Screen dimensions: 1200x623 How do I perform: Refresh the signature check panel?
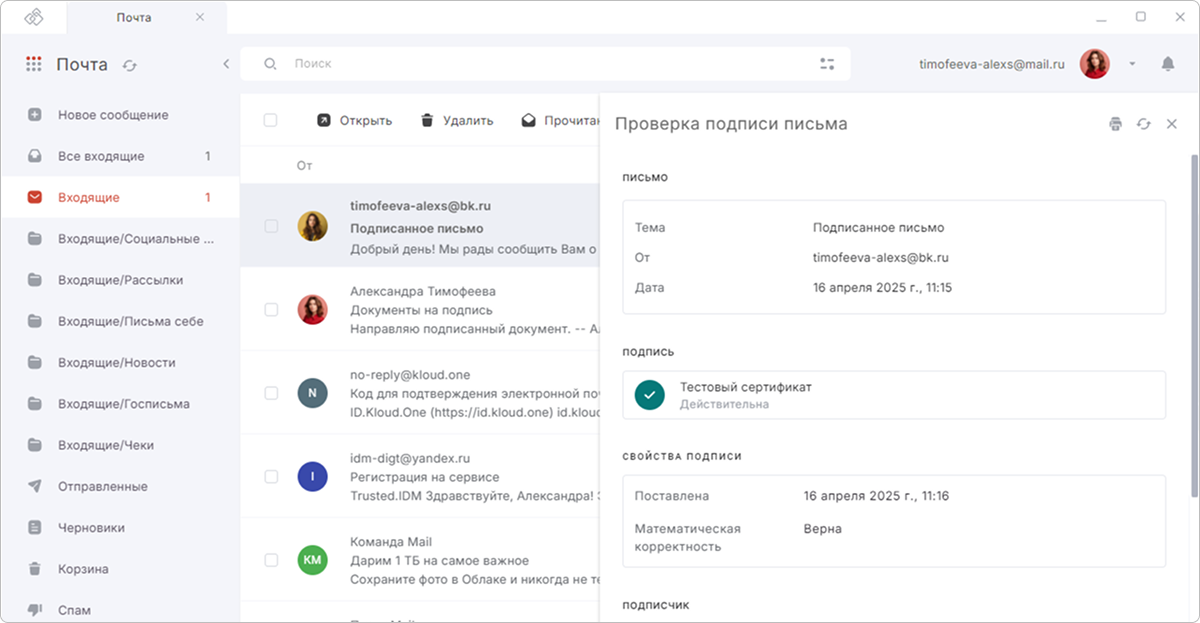[x=1144, y=124]
